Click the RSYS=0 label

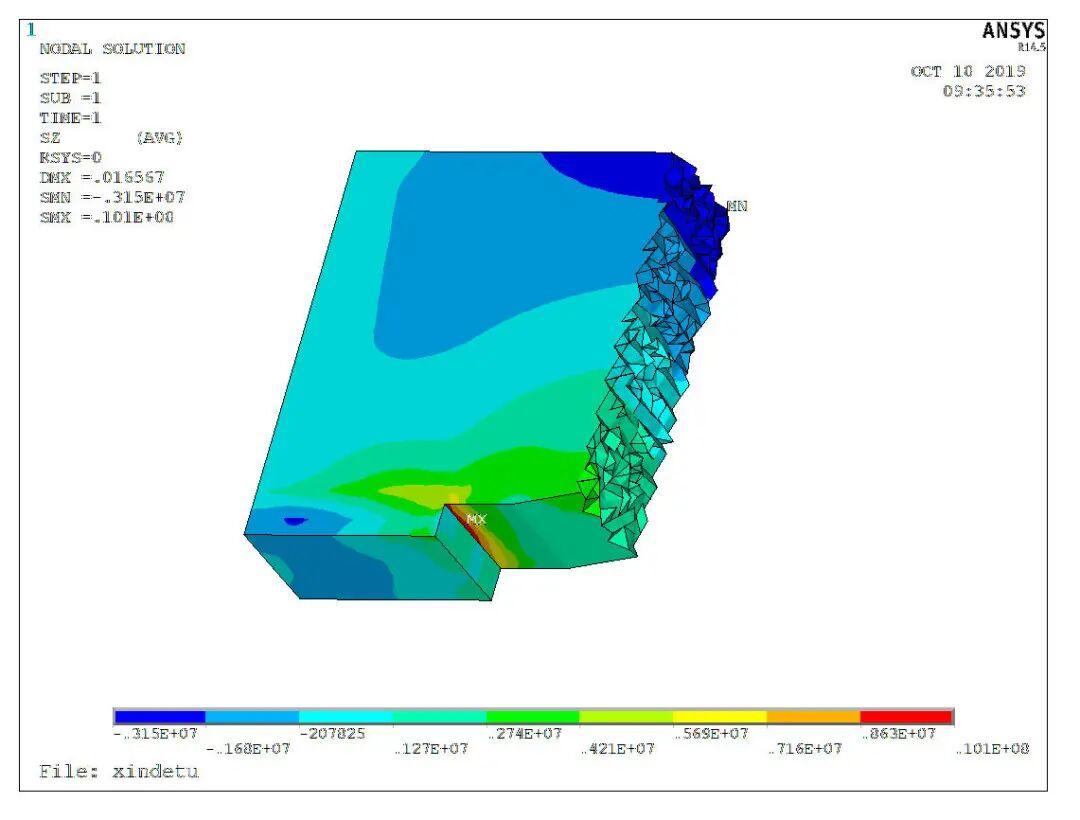click(70, 158)
